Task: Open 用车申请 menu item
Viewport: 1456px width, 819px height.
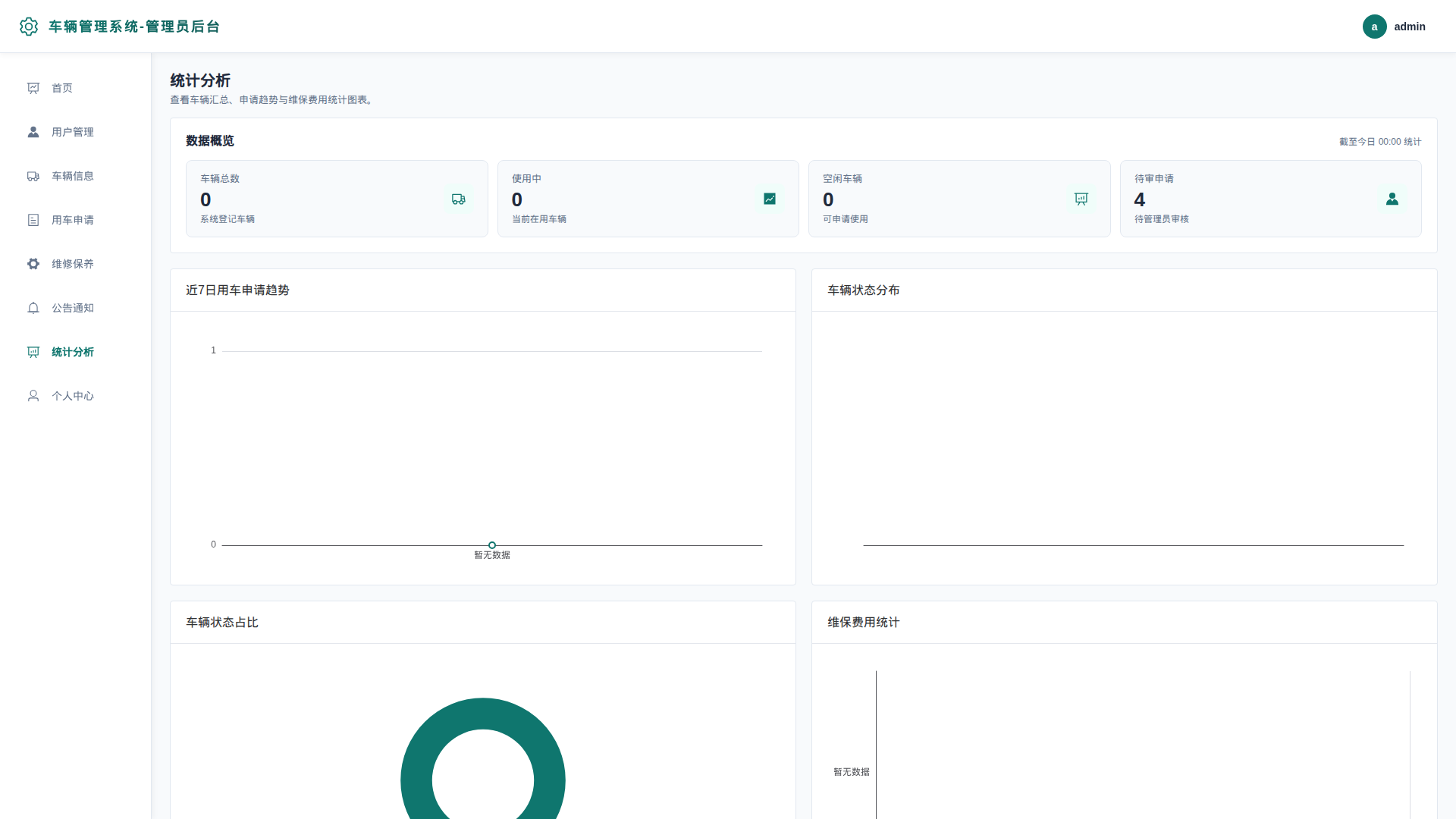Action: click(76, 220)
